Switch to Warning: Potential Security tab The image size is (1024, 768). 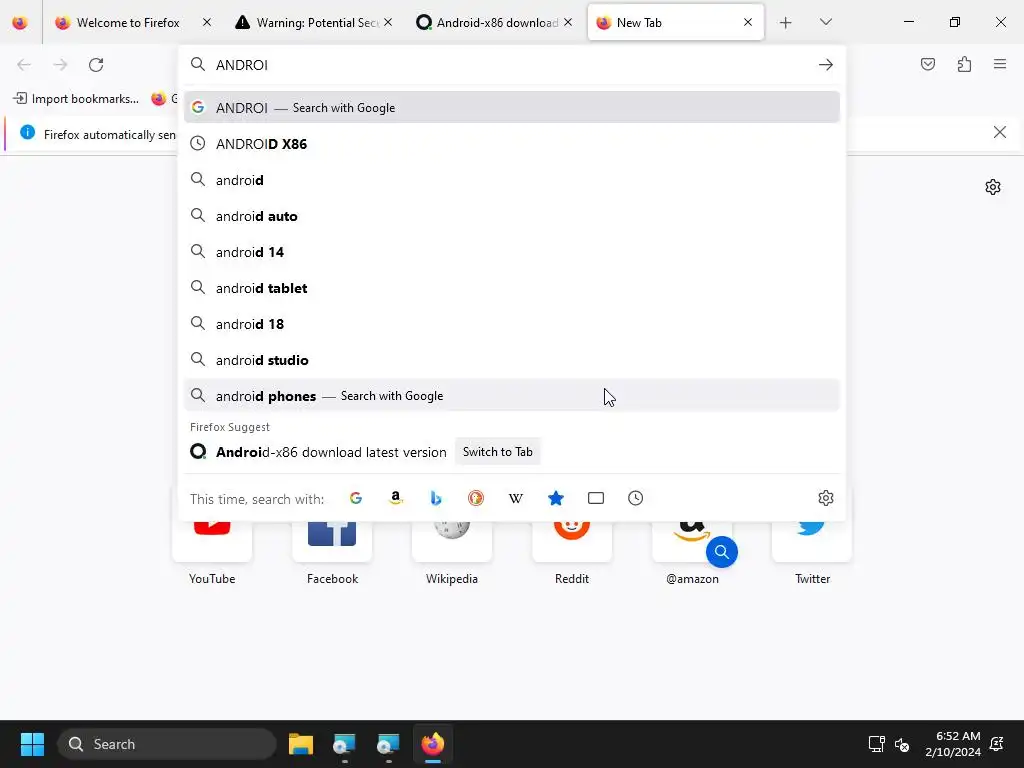click(315, 22)
